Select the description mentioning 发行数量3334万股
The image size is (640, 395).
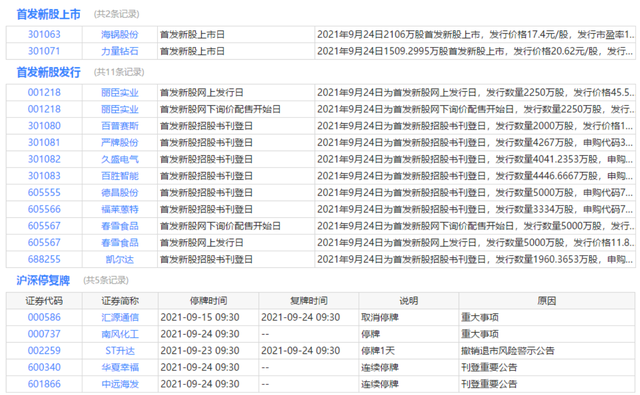[476, 209]
